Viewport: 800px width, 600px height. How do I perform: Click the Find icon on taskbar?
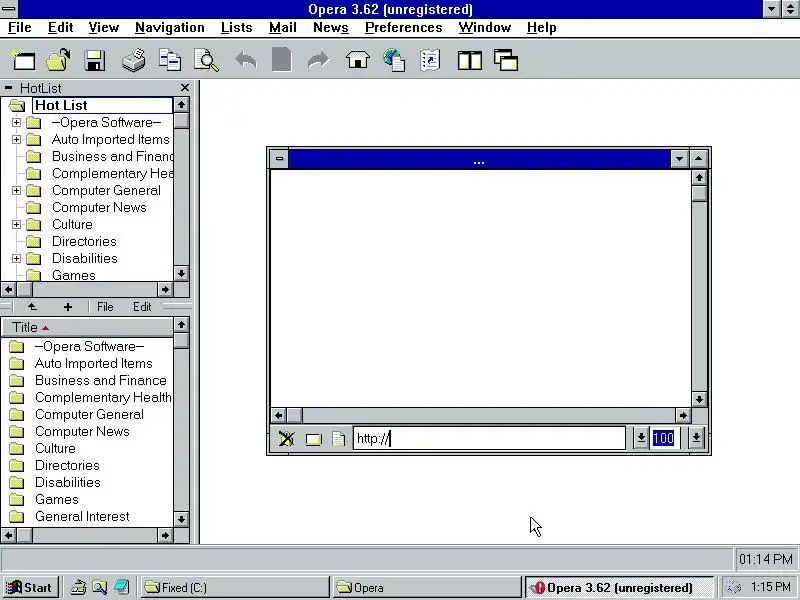pyautogui.click(x=99, y=587)
